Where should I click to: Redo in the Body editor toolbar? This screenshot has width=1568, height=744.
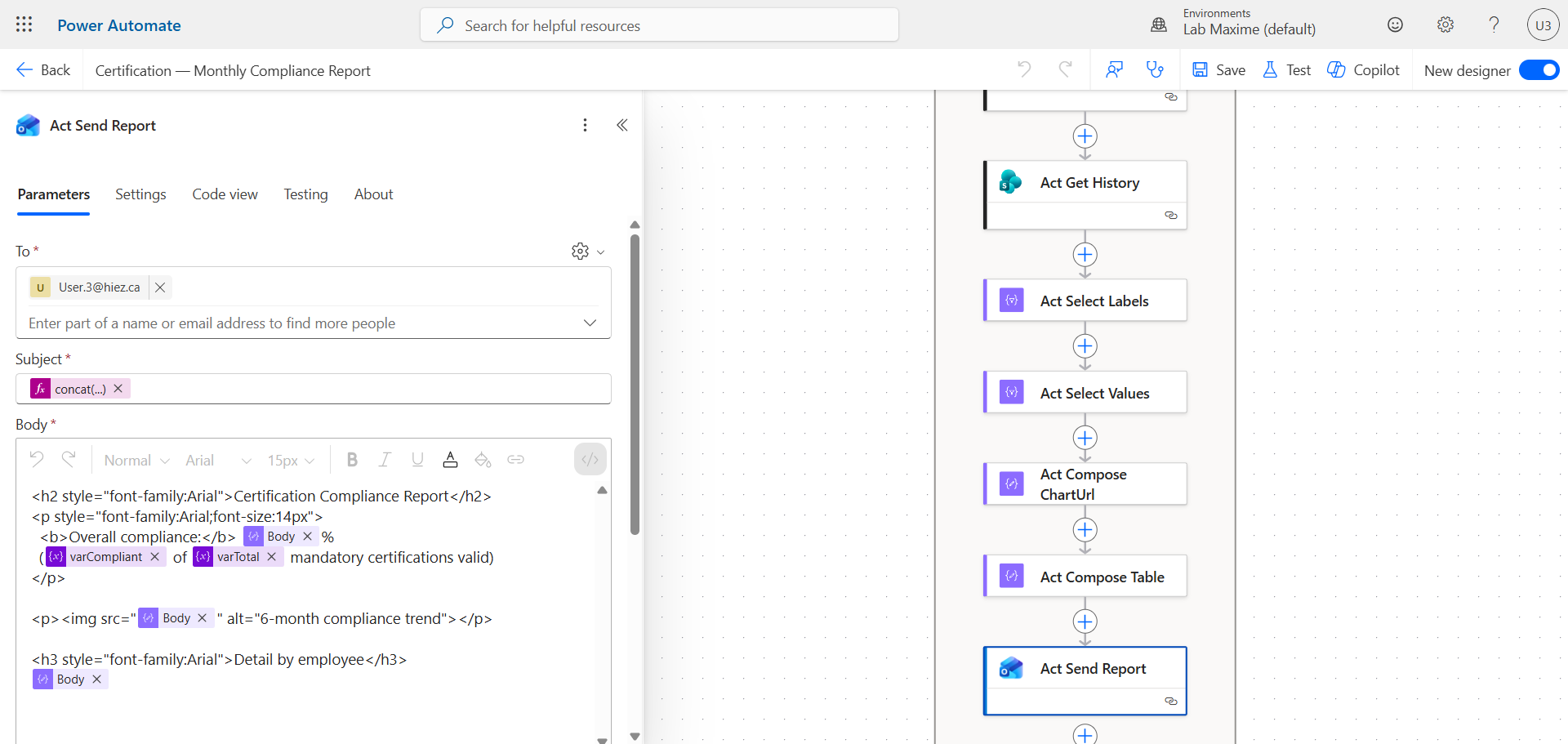69,460
